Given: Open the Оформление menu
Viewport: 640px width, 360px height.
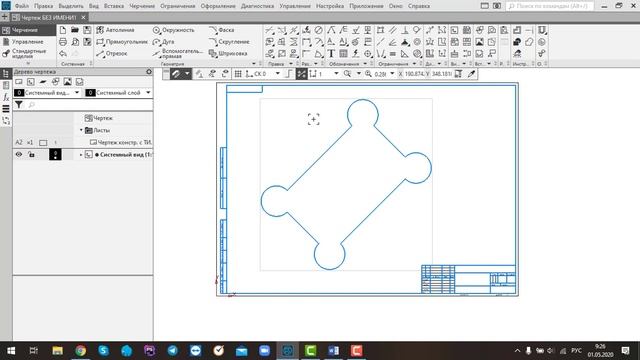Looking at the screenshot, I should point(218,6).
